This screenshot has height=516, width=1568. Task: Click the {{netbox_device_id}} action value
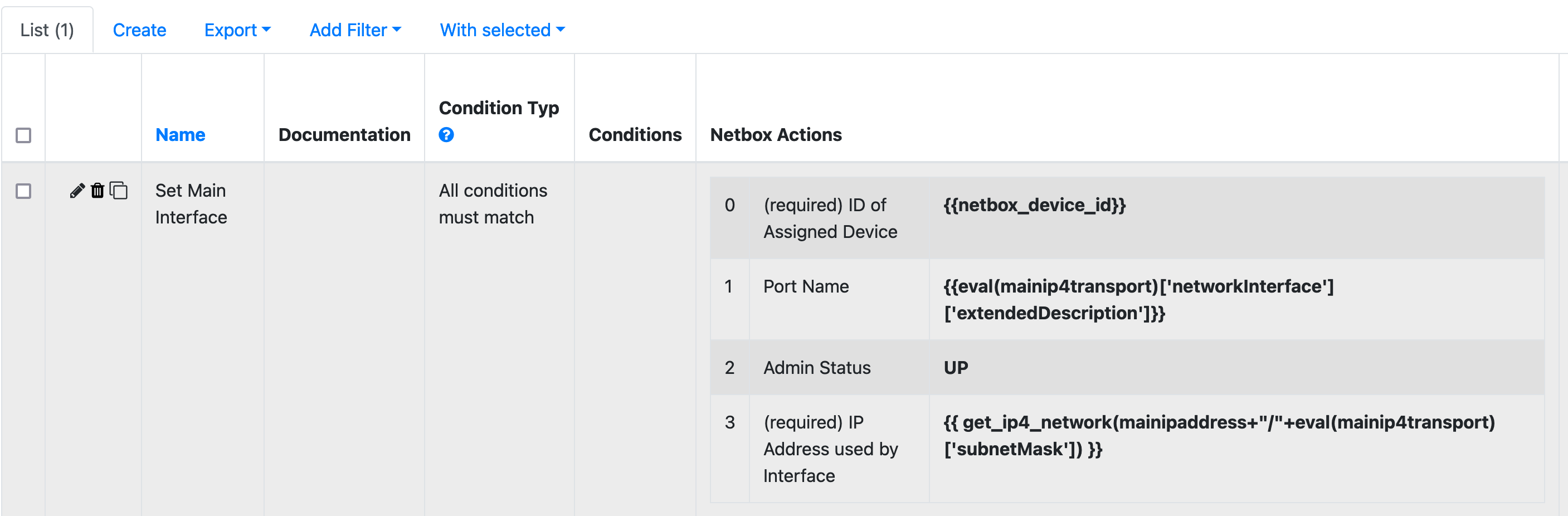point(1034,205)
